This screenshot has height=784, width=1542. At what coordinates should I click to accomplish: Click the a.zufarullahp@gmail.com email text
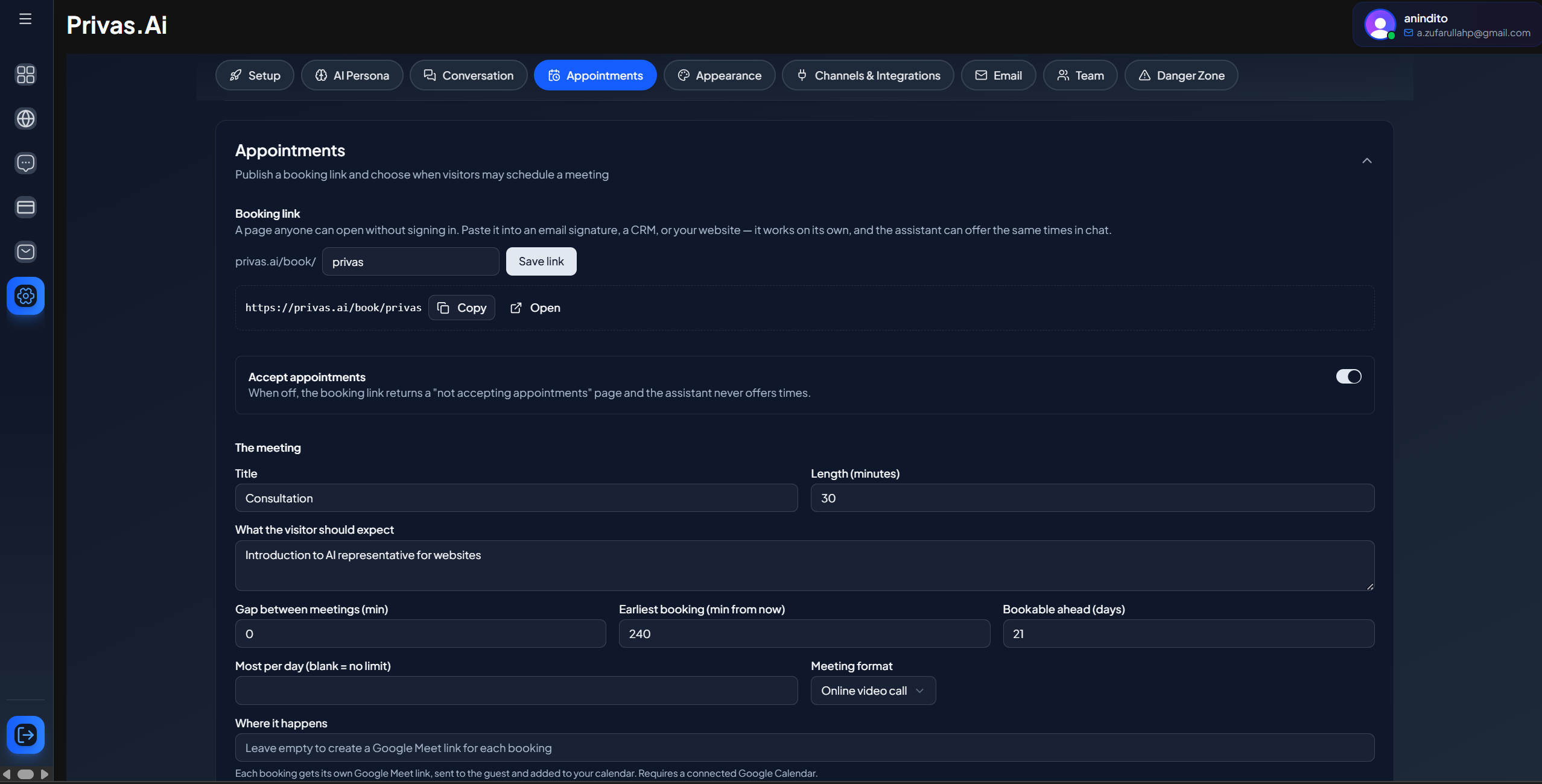pos(1473,33)
